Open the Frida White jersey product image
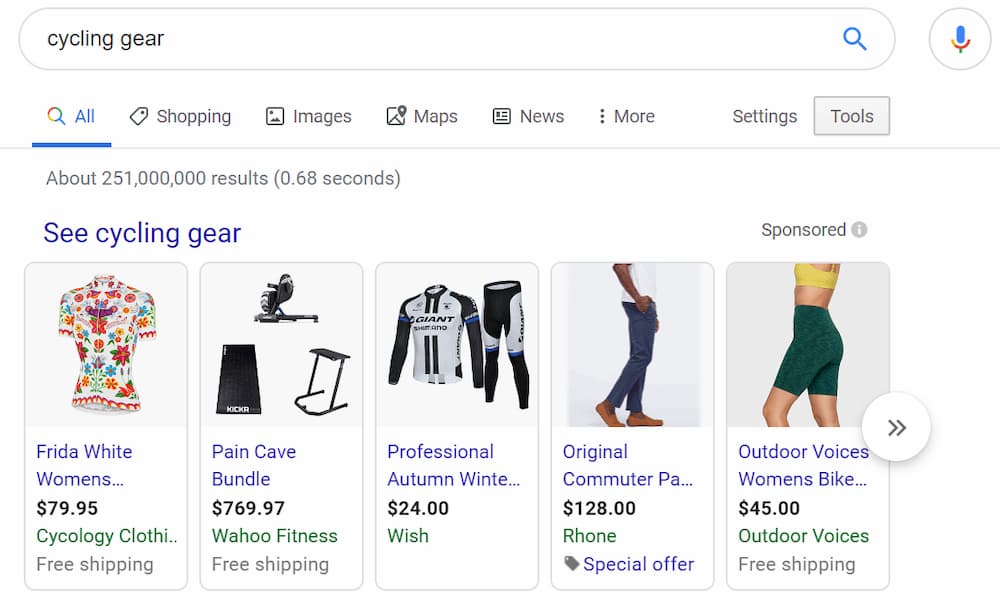This screenshot has height=600, width=1000. tap(107, 345)
